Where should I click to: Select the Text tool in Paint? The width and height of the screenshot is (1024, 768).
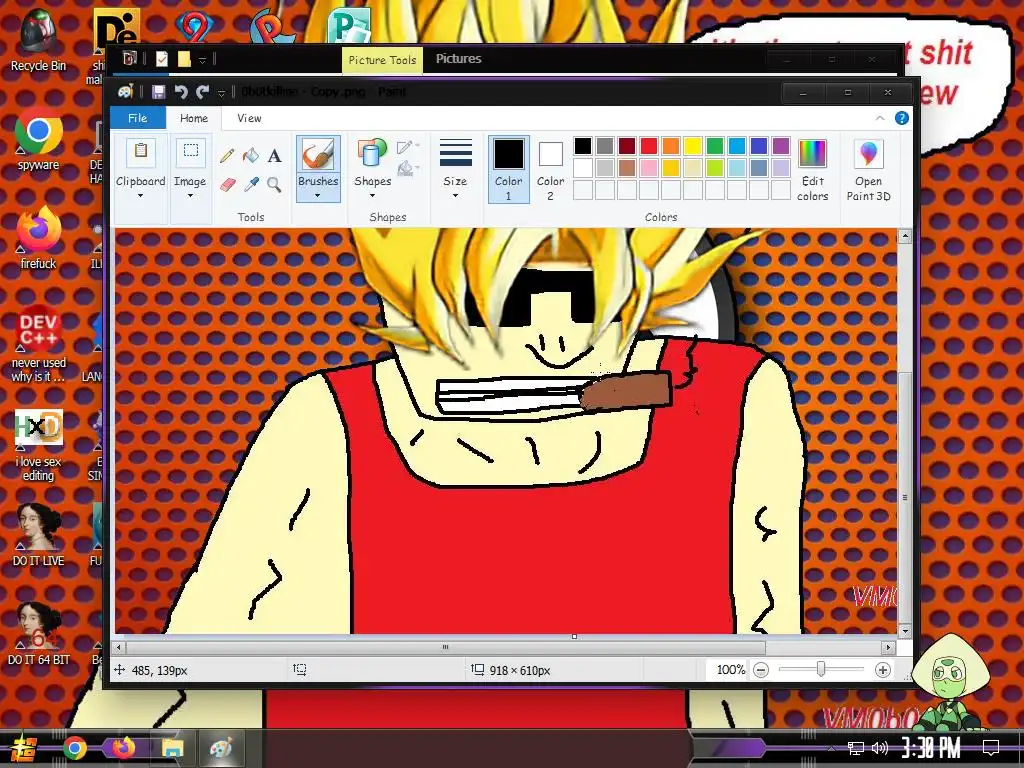click(275, 155)
